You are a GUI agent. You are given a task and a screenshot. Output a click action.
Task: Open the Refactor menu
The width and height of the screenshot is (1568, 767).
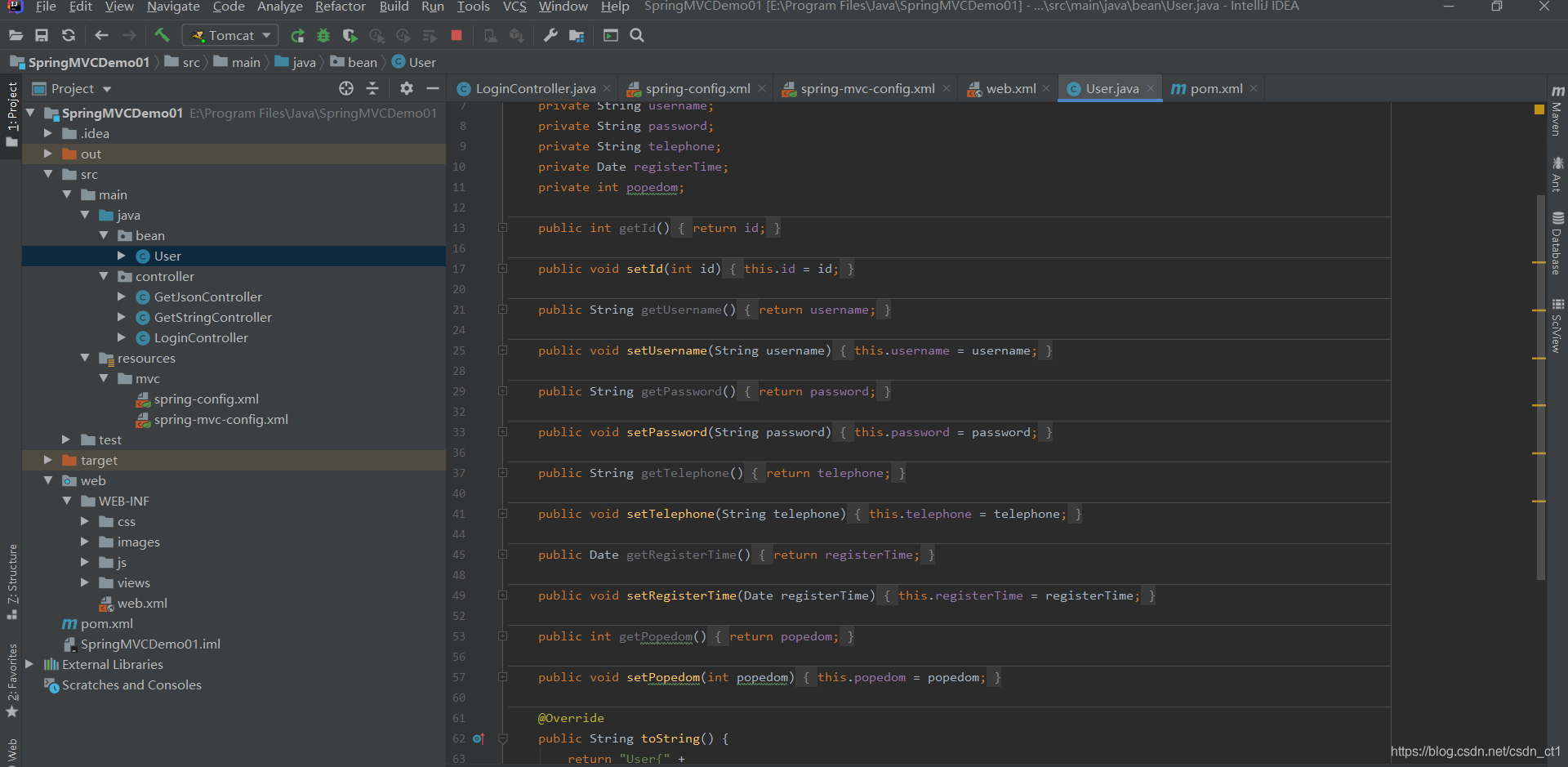pos(340,7)
